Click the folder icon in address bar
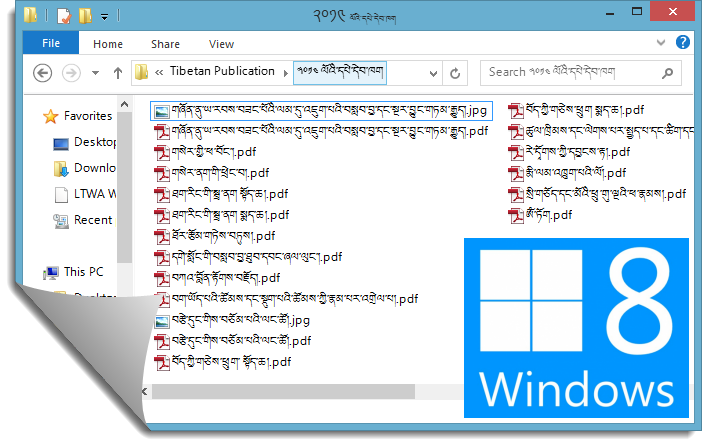 (141, 72)
